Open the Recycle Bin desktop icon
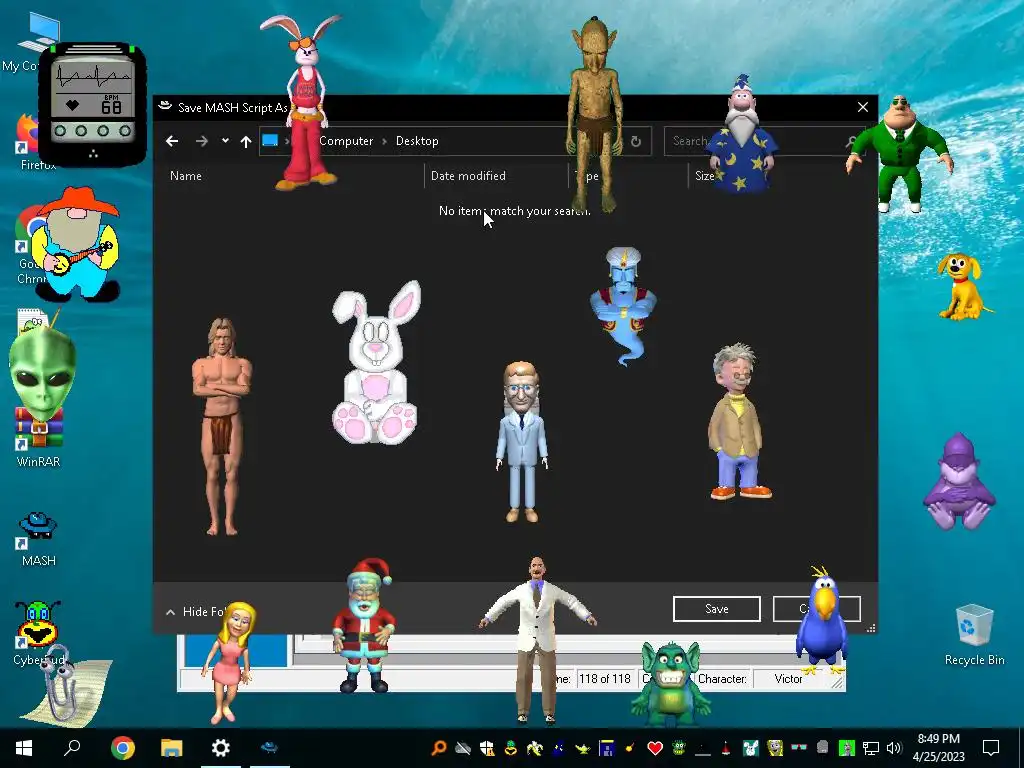 pyautogui.click(x=974, y=634)
